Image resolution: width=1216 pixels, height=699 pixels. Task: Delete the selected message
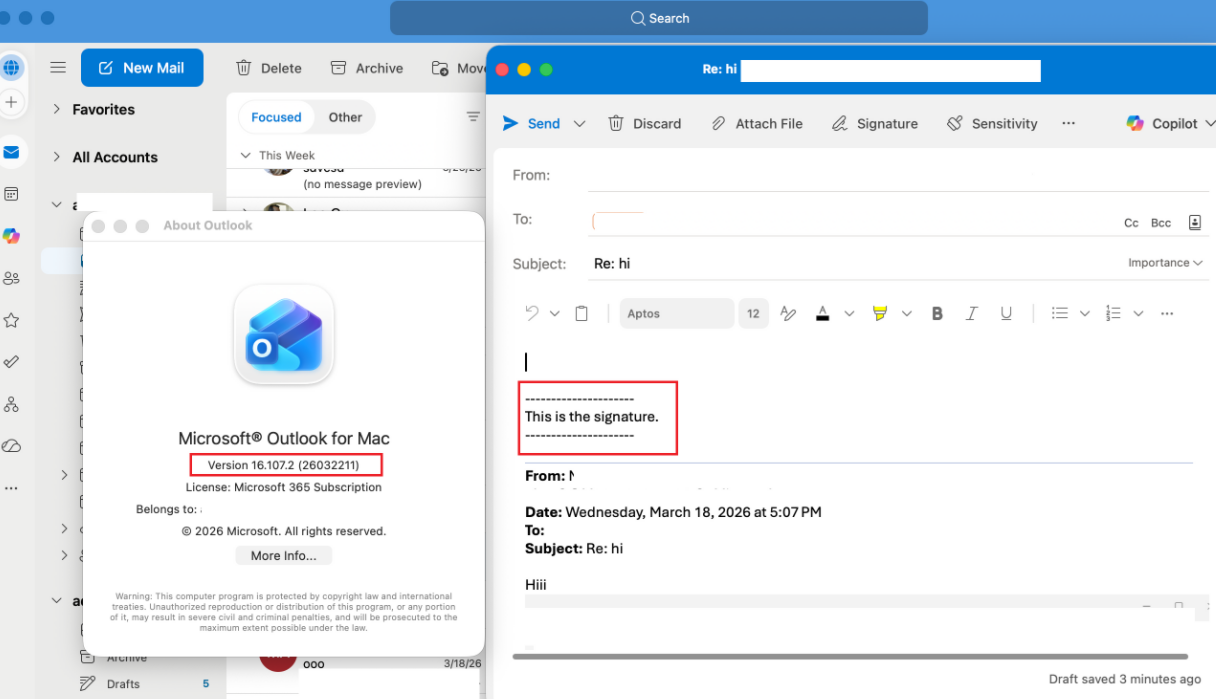[x=269, y=68]
